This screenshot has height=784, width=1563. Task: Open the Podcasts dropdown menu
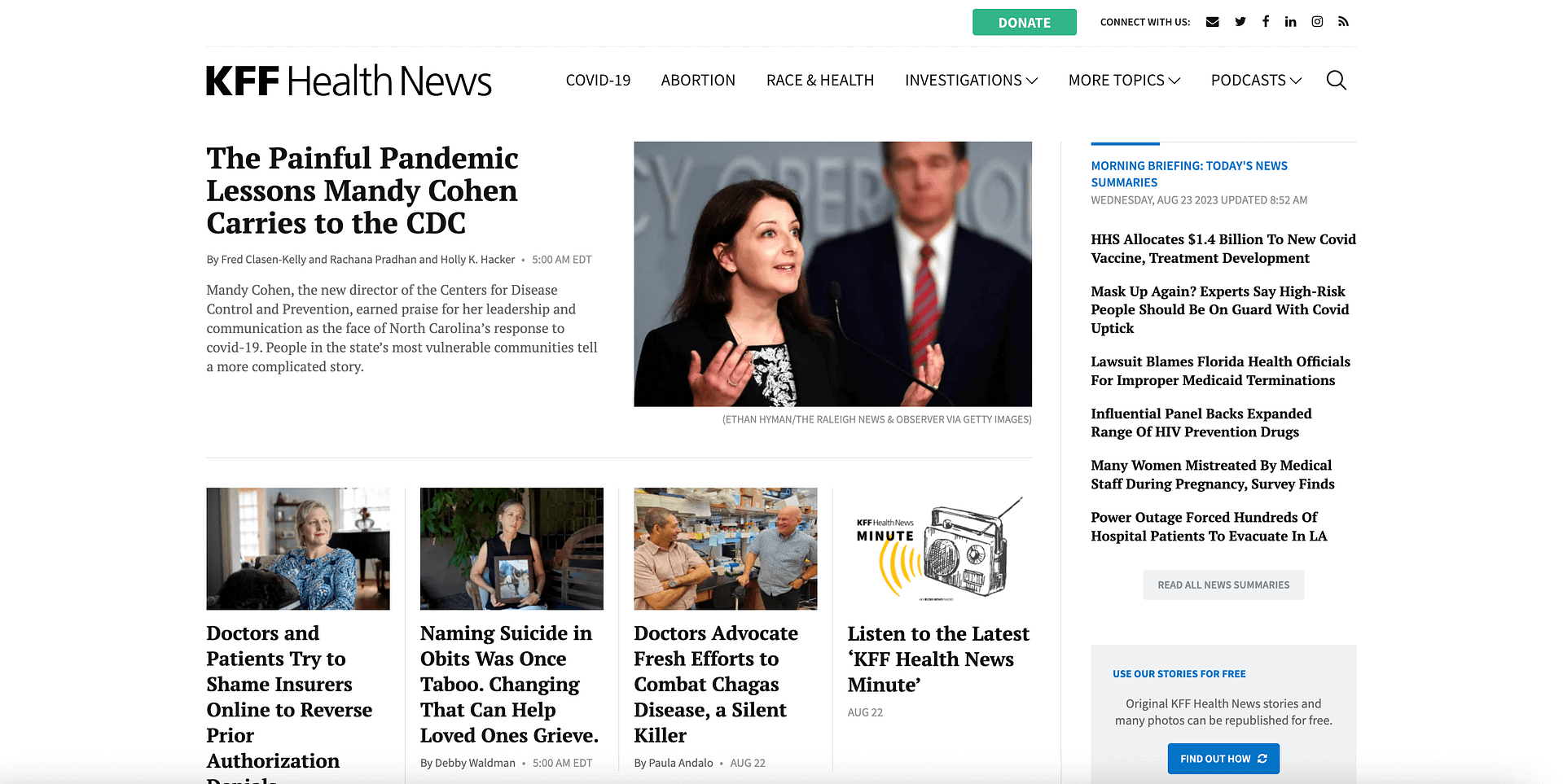pyautogui.click(x=1256, y=80)
